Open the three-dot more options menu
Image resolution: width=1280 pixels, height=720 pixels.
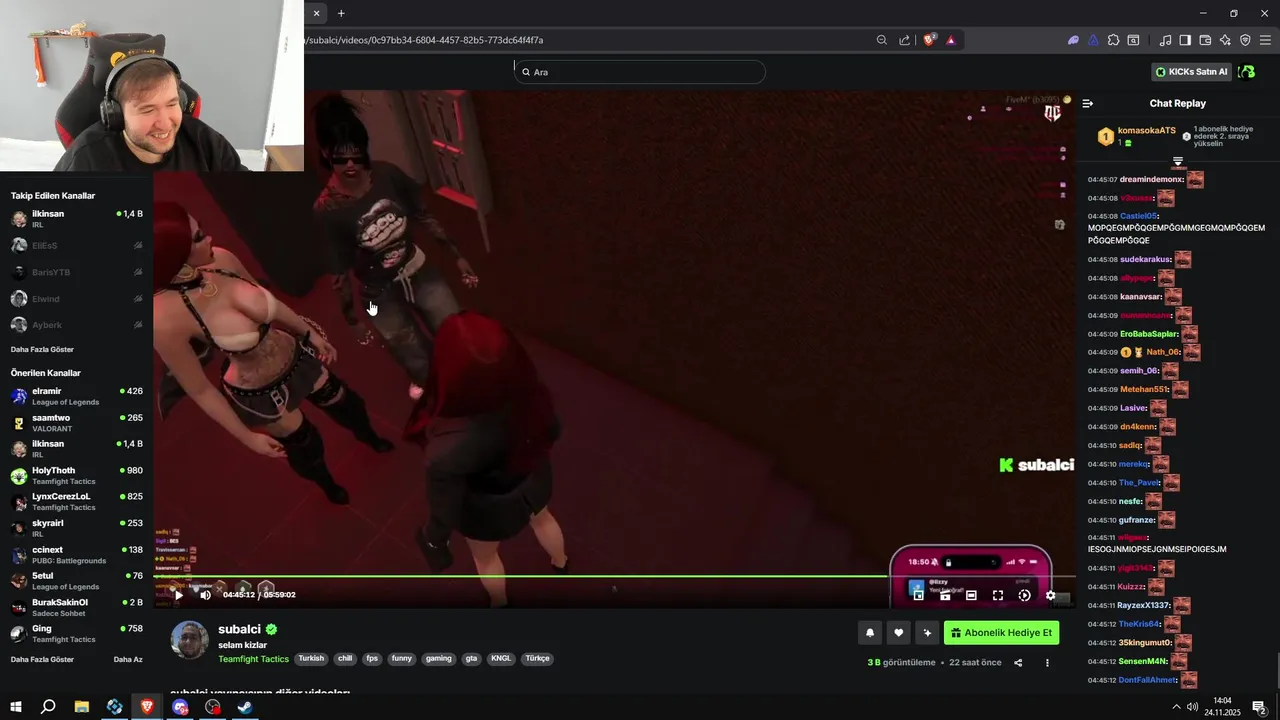[x=1047, y=662]
